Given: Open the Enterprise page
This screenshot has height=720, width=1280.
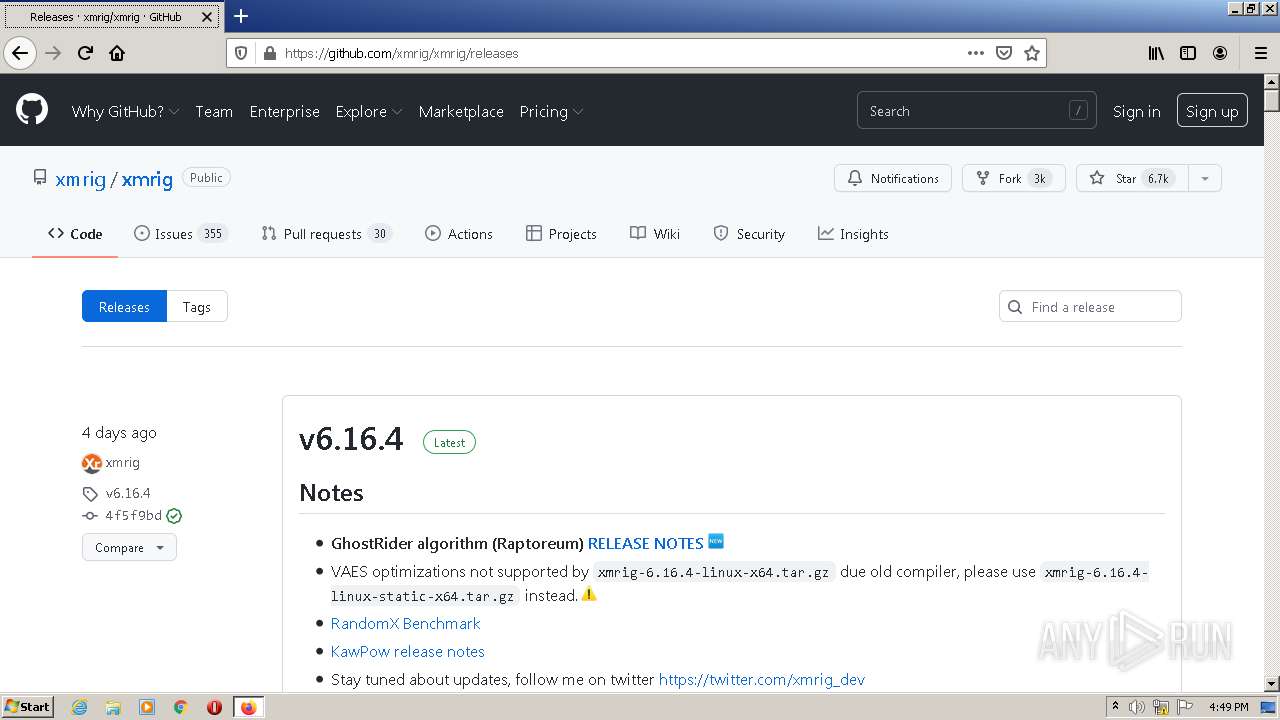Looking at the screenshot, I should coord(284,111).
